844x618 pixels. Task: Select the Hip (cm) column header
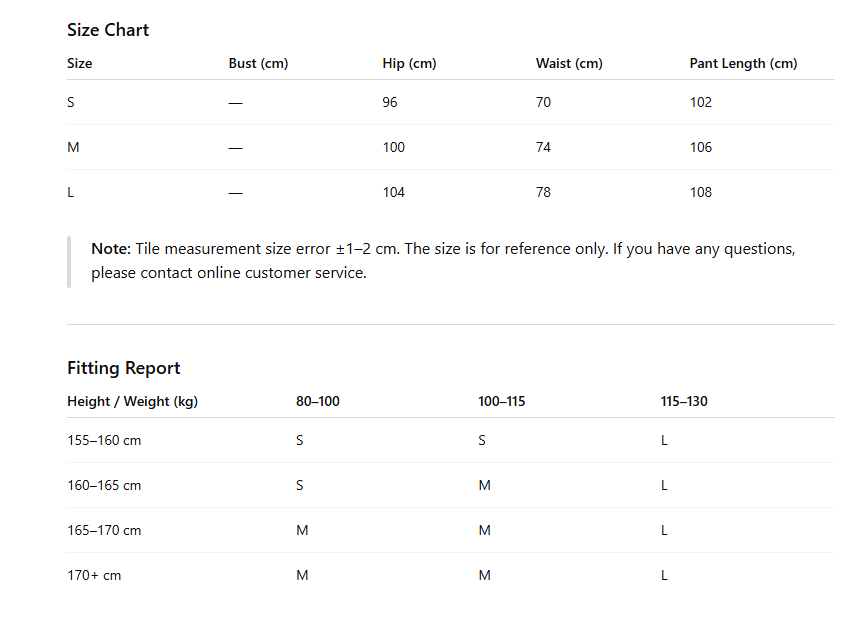click(409, 64)
